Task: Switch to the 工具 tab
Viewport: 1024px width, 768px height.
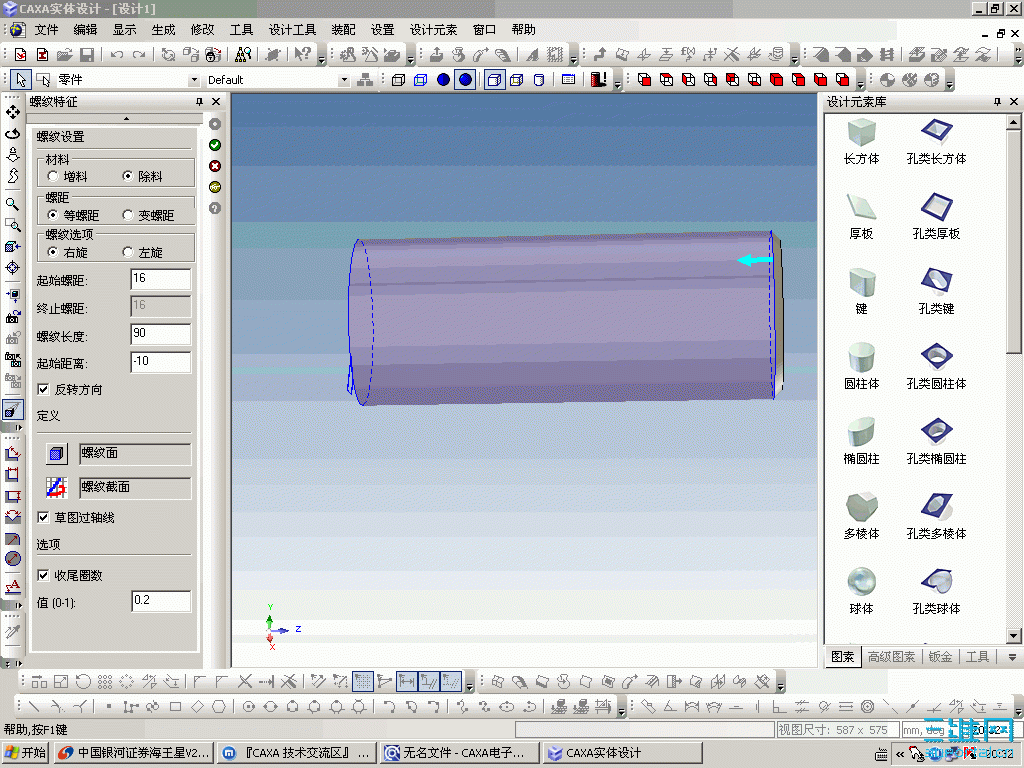Action: (978, 657)
